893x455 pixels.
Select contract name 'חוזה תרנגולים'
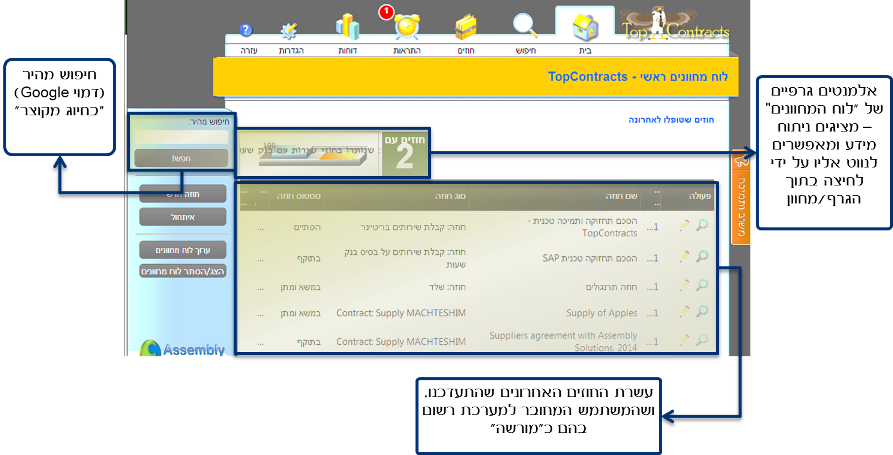pyautogui.click(x=612, y=287)
